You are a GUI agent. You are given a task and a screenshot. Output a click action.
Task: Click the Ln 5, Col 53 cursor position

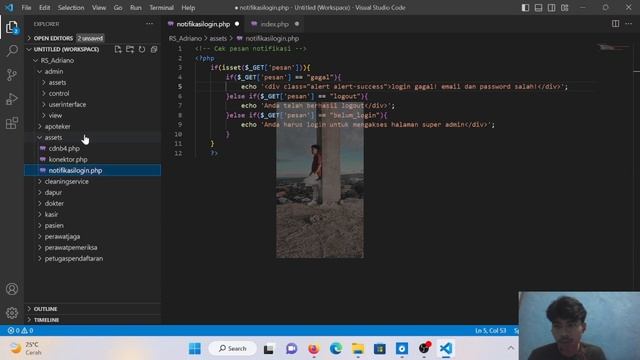coord(490,331)
